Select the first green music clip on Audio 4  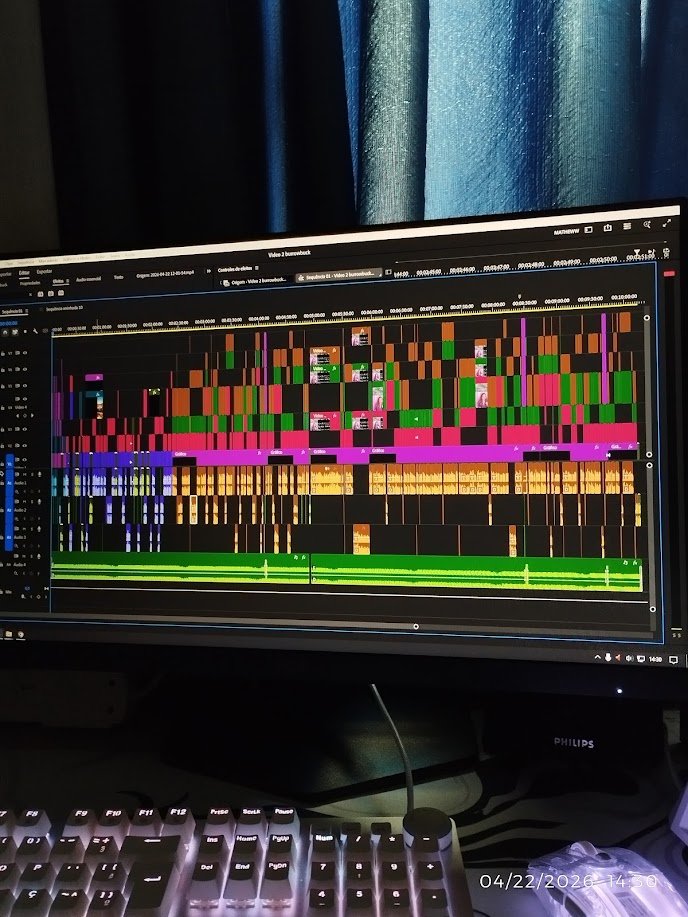pos(180,568)
